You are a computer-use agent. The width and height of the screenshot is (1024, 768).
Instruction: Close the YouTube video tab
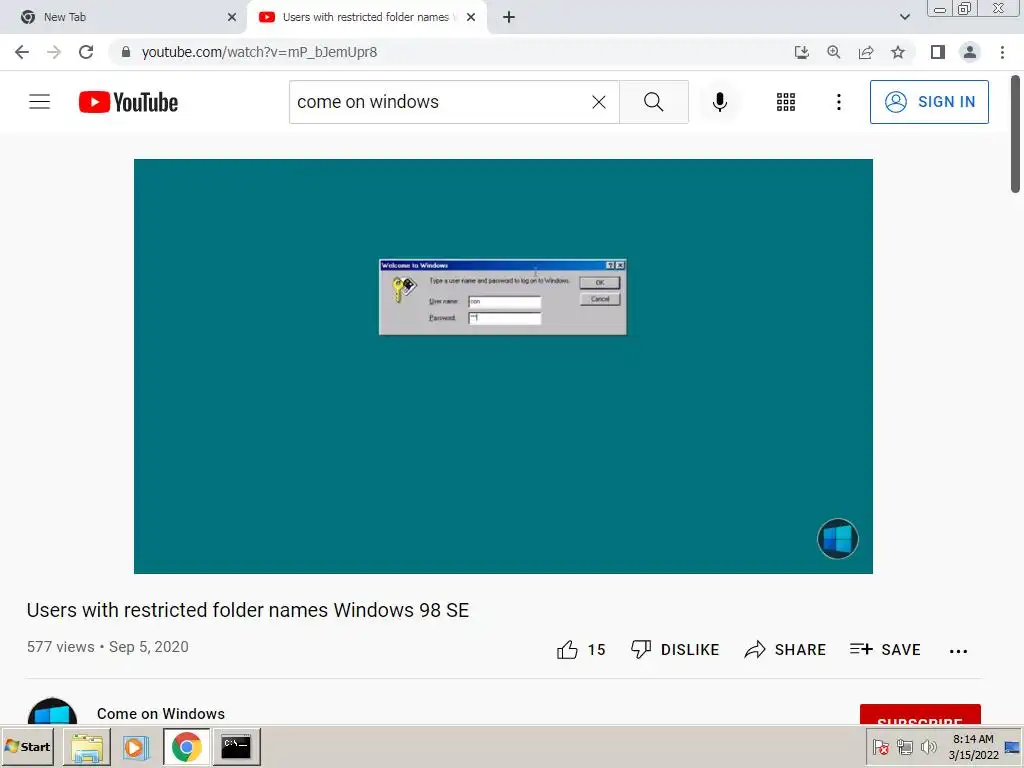(471, 17)
